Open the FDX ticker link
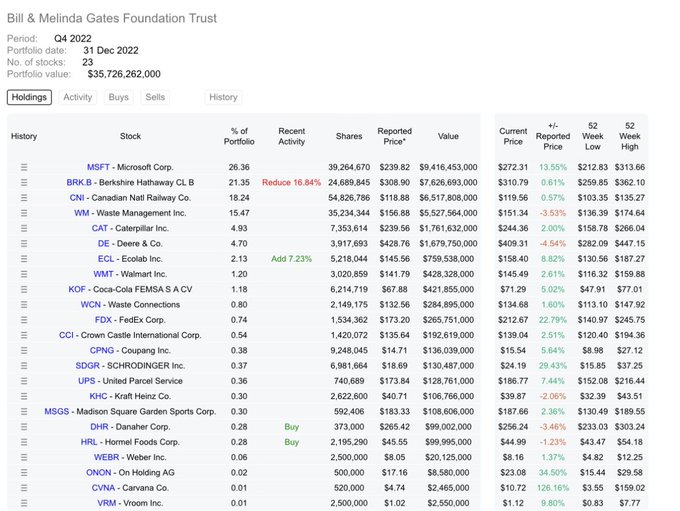 103,320
